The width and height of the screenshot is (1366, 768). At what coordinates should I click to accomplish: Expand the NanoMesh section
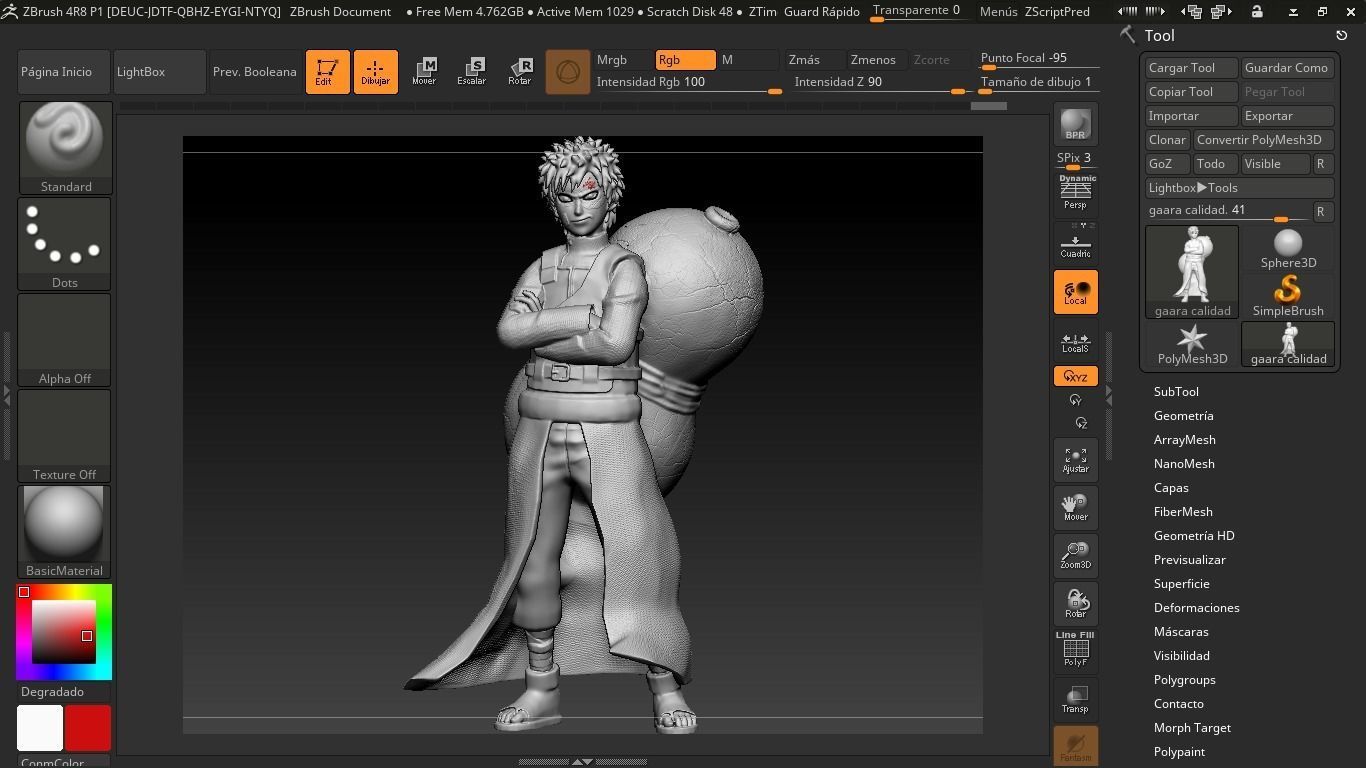[x=1184, y=464]
